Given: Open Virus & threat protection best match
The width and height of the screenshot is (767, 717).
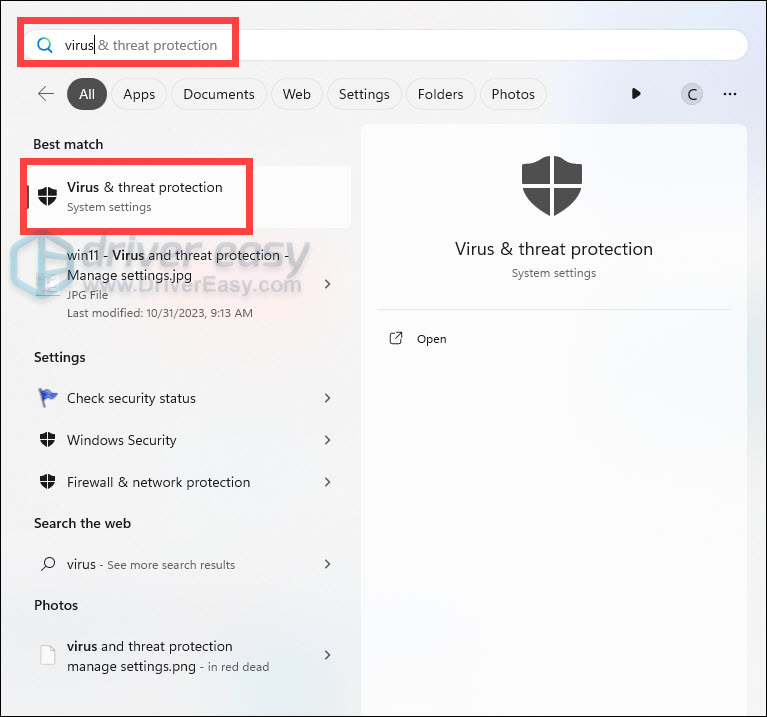Looking at the screenshot, I should pos(145,196).
